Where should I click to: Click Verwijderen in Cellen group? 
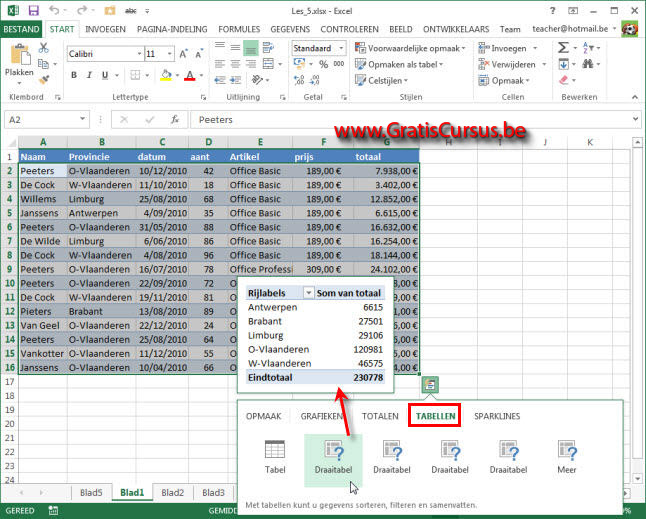[x=512, y=64]
